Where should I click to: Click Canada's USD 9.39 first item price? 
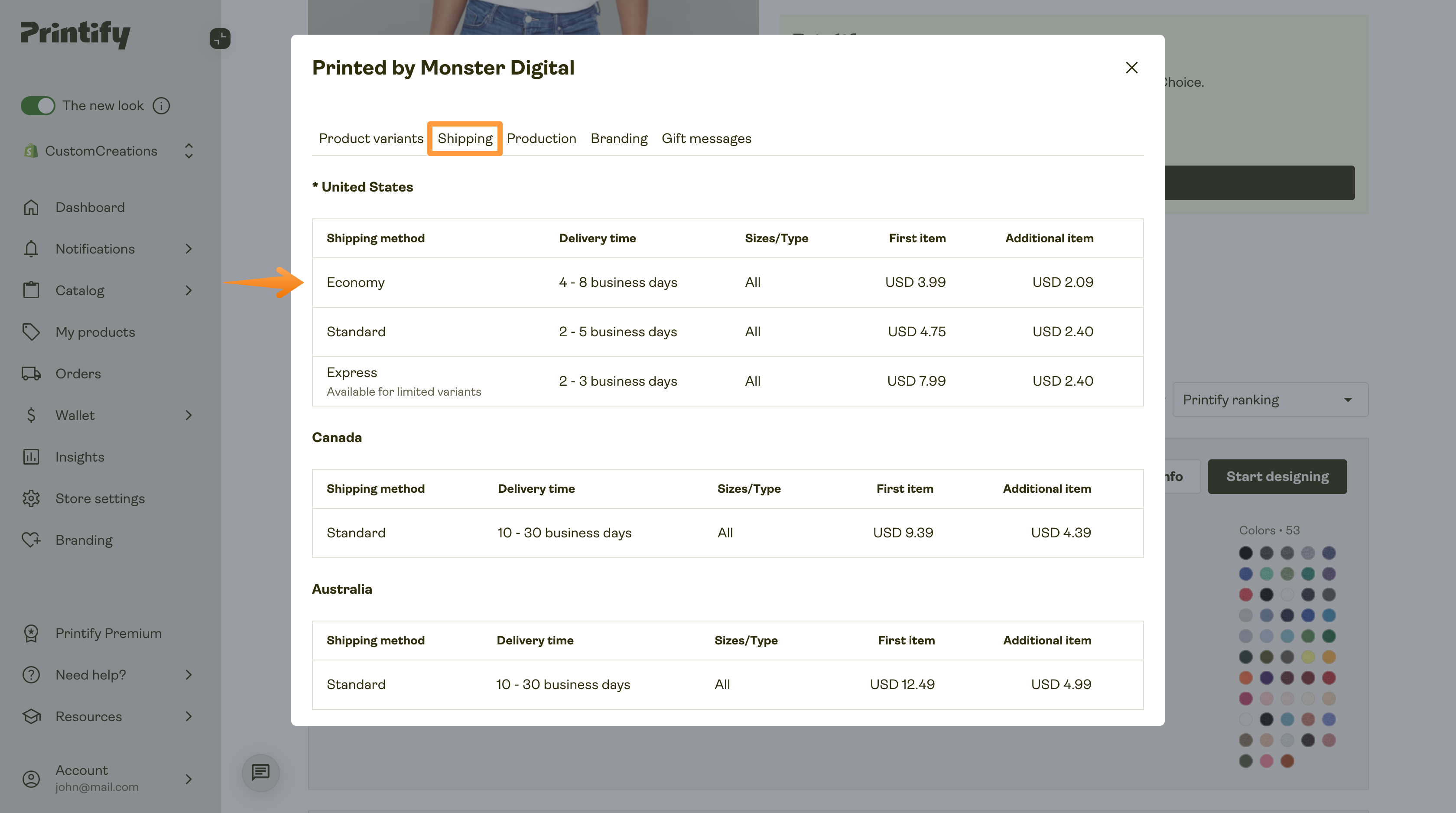[903, 533]
